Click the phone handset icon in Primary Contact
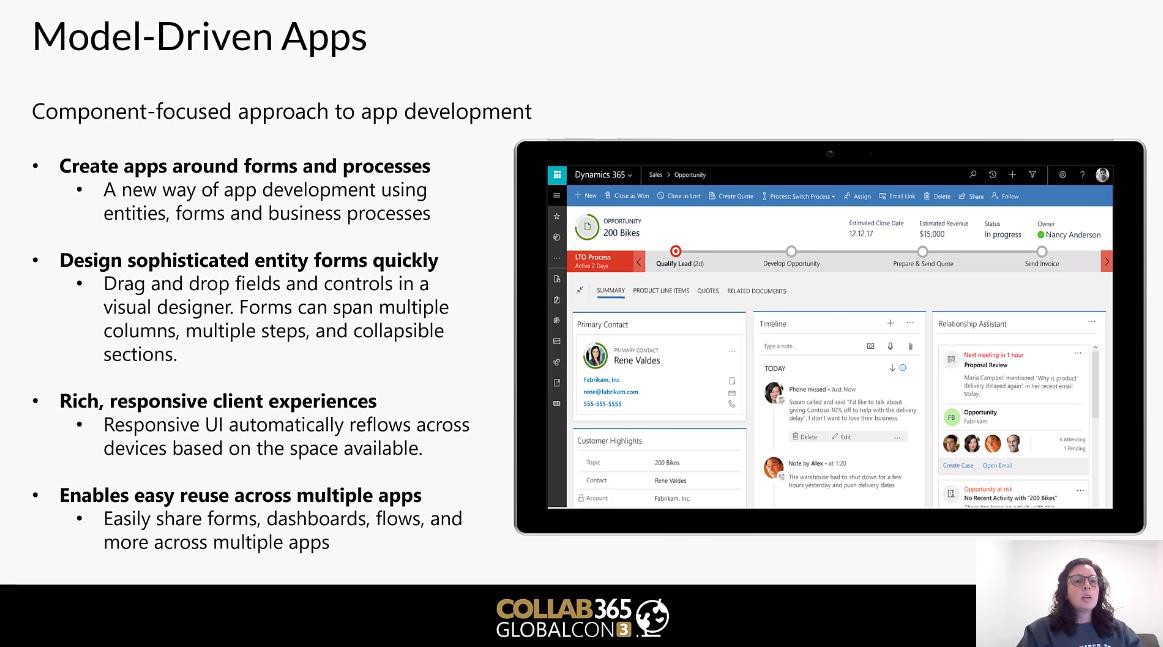The image size is (1163, 647). tap(731, 404)
